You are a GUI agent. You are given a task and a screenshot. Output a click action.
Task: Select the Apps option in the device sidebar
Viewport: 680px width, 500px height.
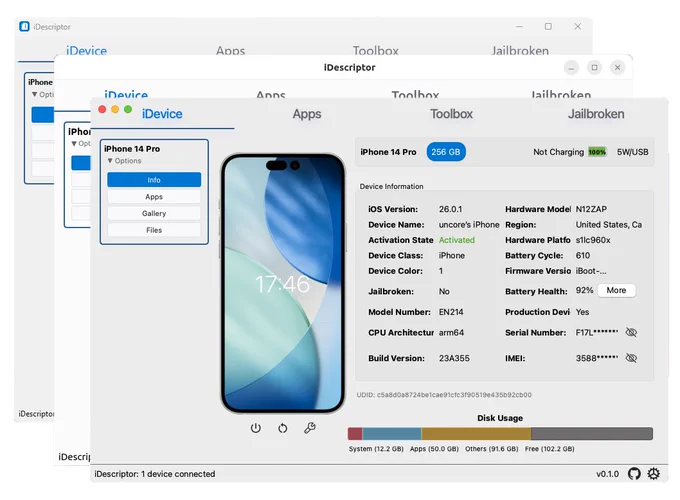click(154, 196)
